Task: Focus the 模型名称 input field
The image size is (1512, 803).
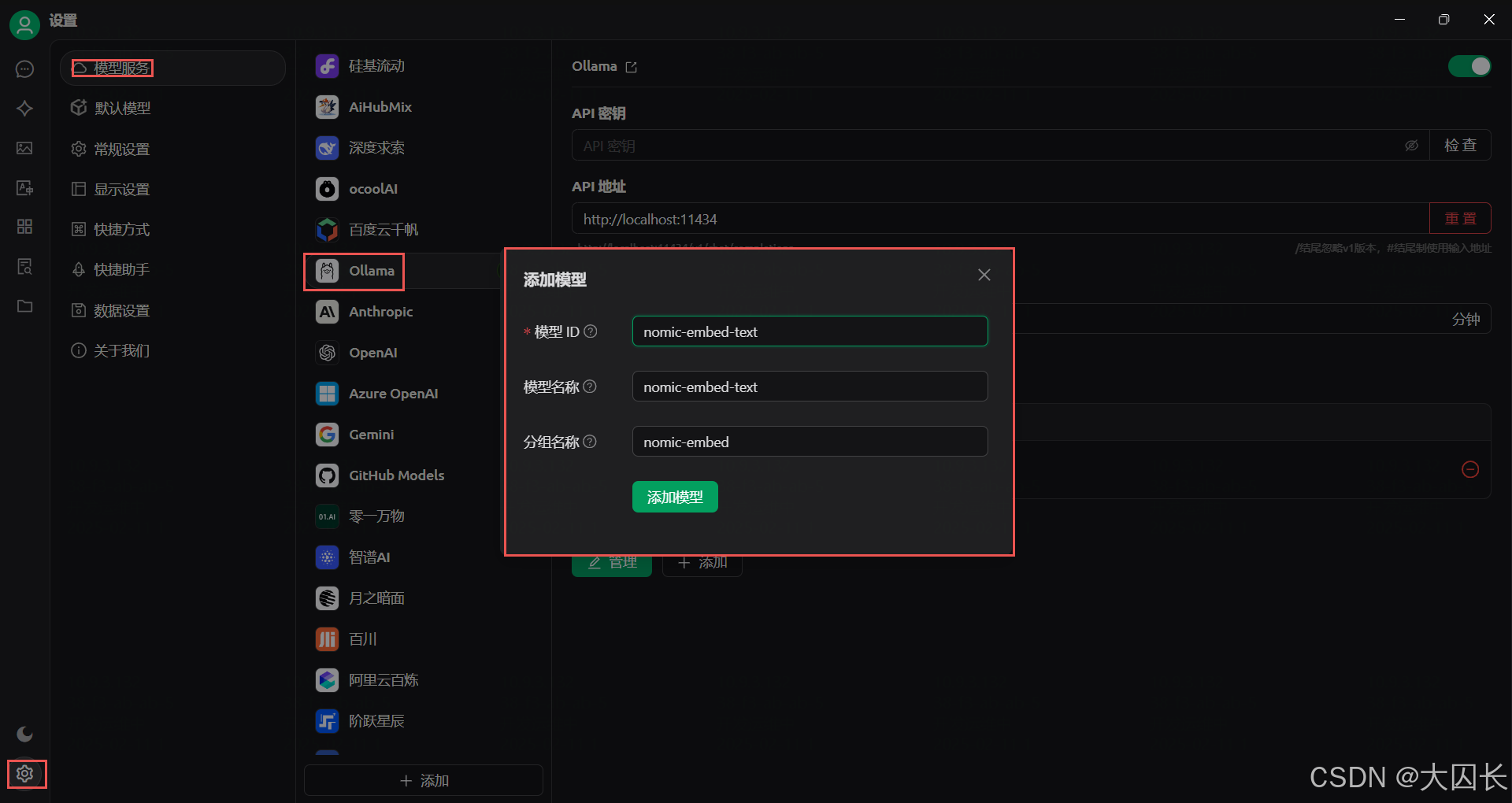Action: point(810,387)
